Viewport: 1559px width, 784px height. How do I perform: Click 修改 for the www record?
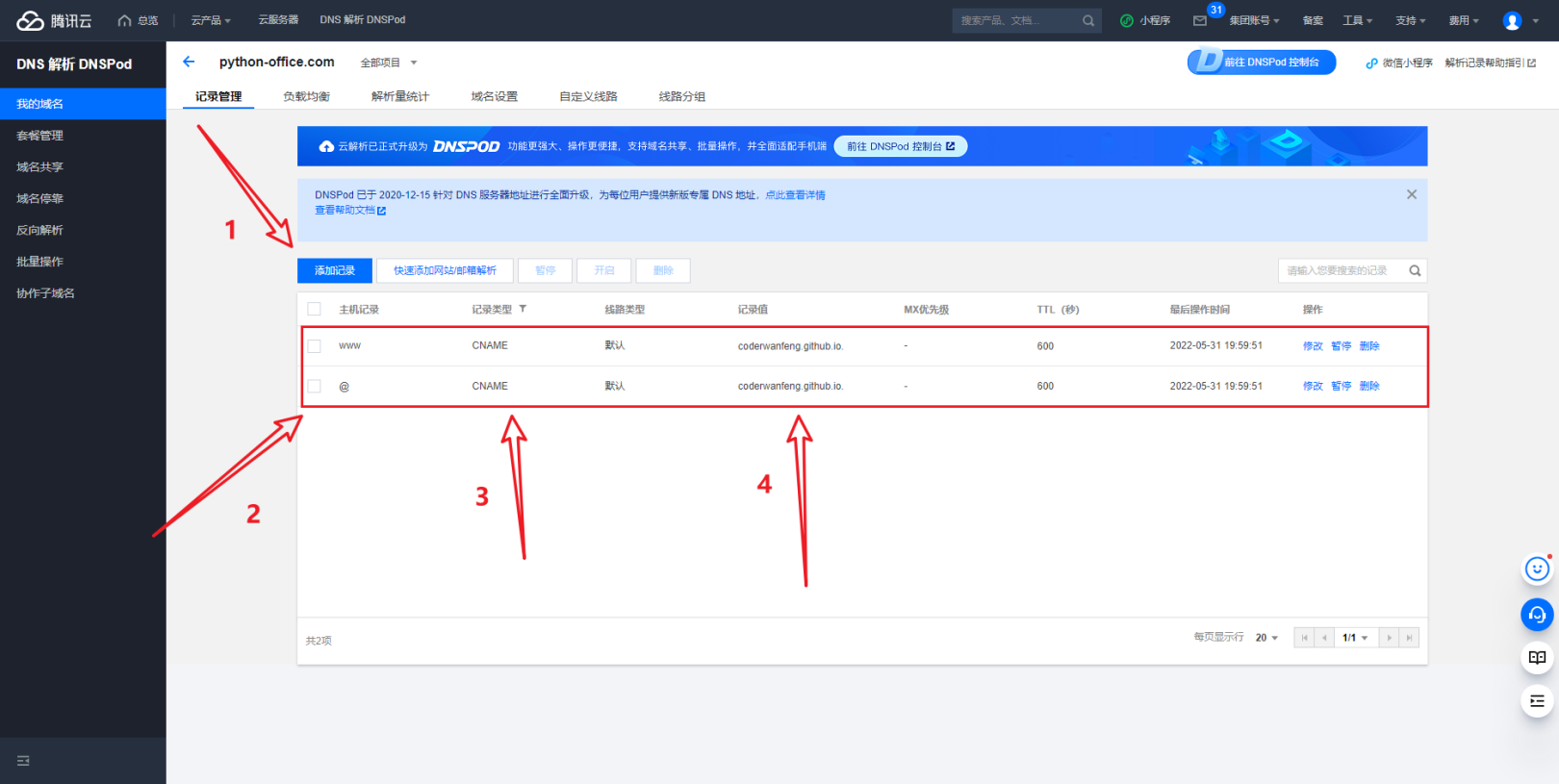pos(1313,345)
